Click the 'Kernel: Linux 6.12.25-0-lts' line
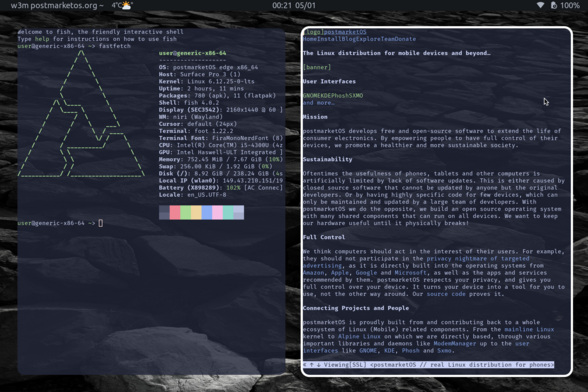 [207, 81]
